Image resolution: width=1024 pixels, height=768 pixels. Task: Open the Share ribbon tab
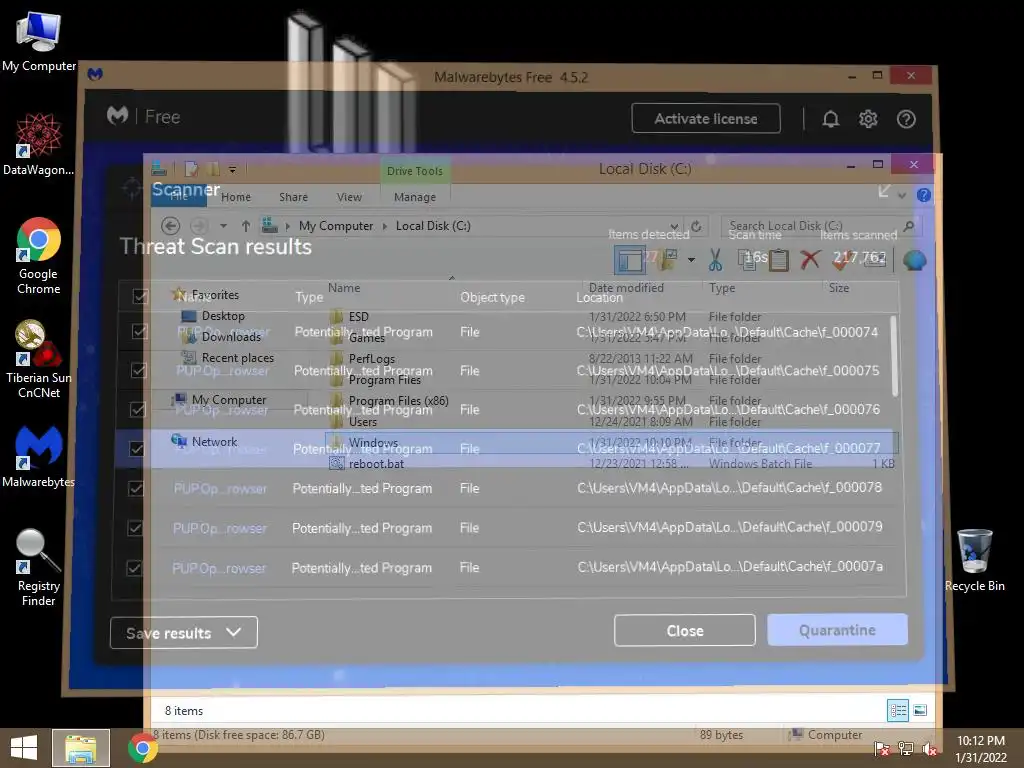[x=293, y=197]
